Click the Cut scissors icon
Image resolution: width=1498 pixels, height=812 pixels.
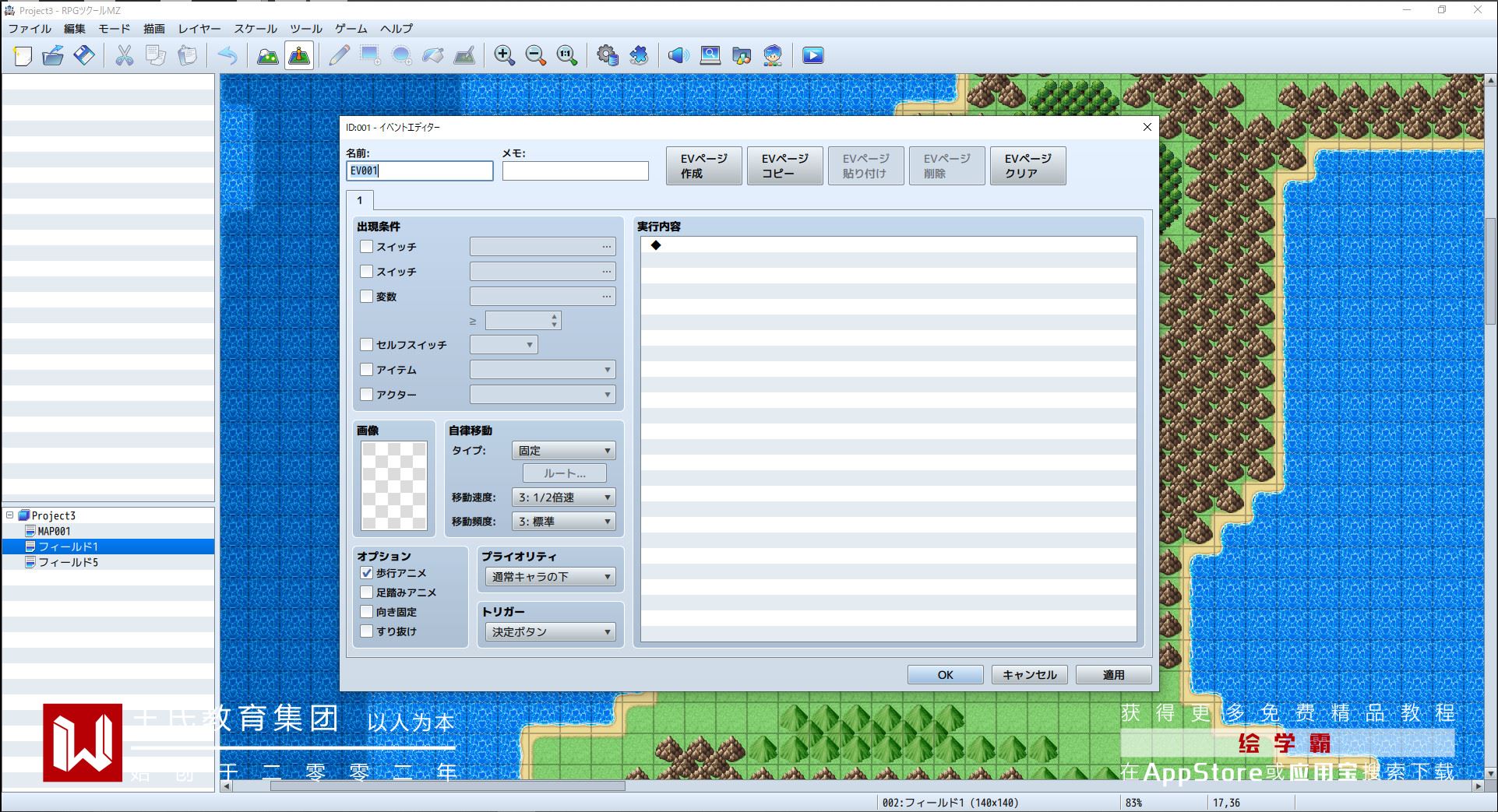(125, 55)
